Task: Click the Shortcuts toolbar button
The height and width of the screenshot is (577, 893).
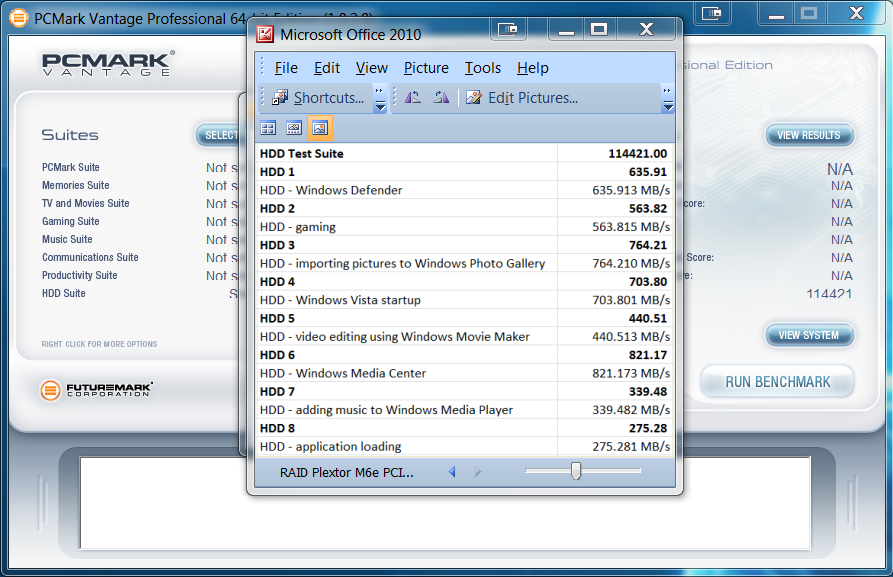Action: point(318,98)
